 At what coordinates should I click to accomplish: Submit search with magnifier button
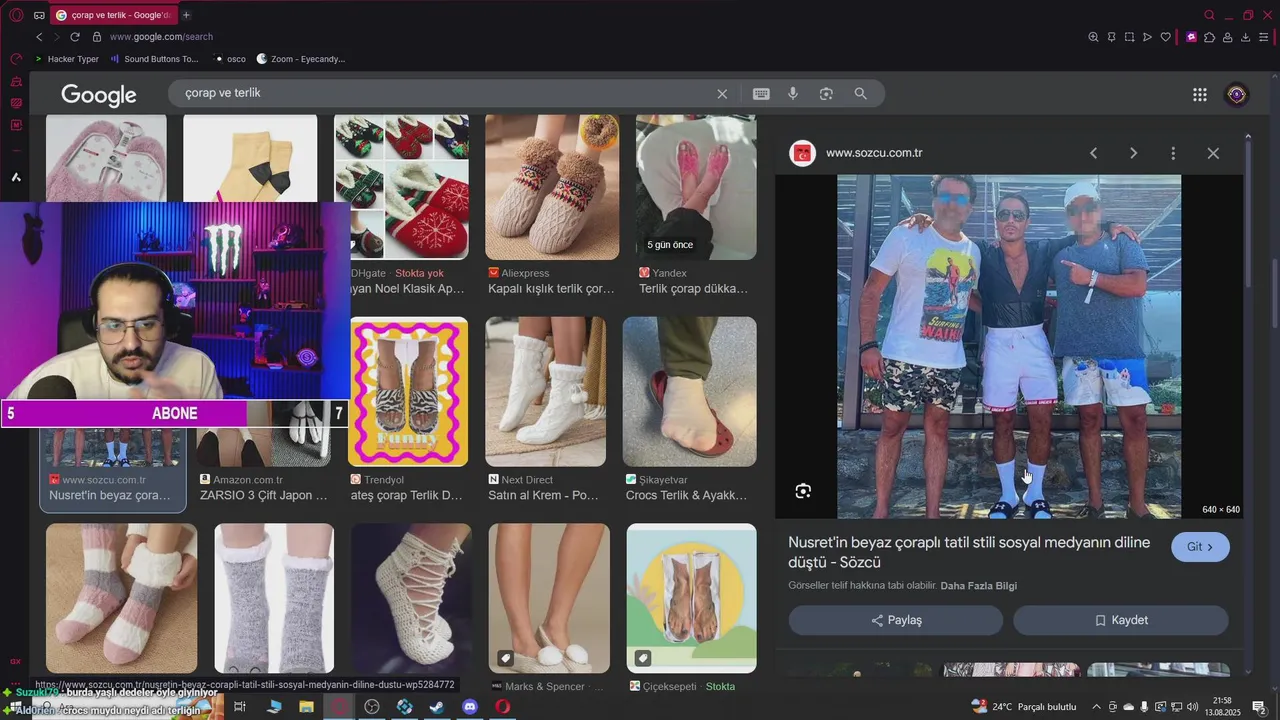[860, 93]
